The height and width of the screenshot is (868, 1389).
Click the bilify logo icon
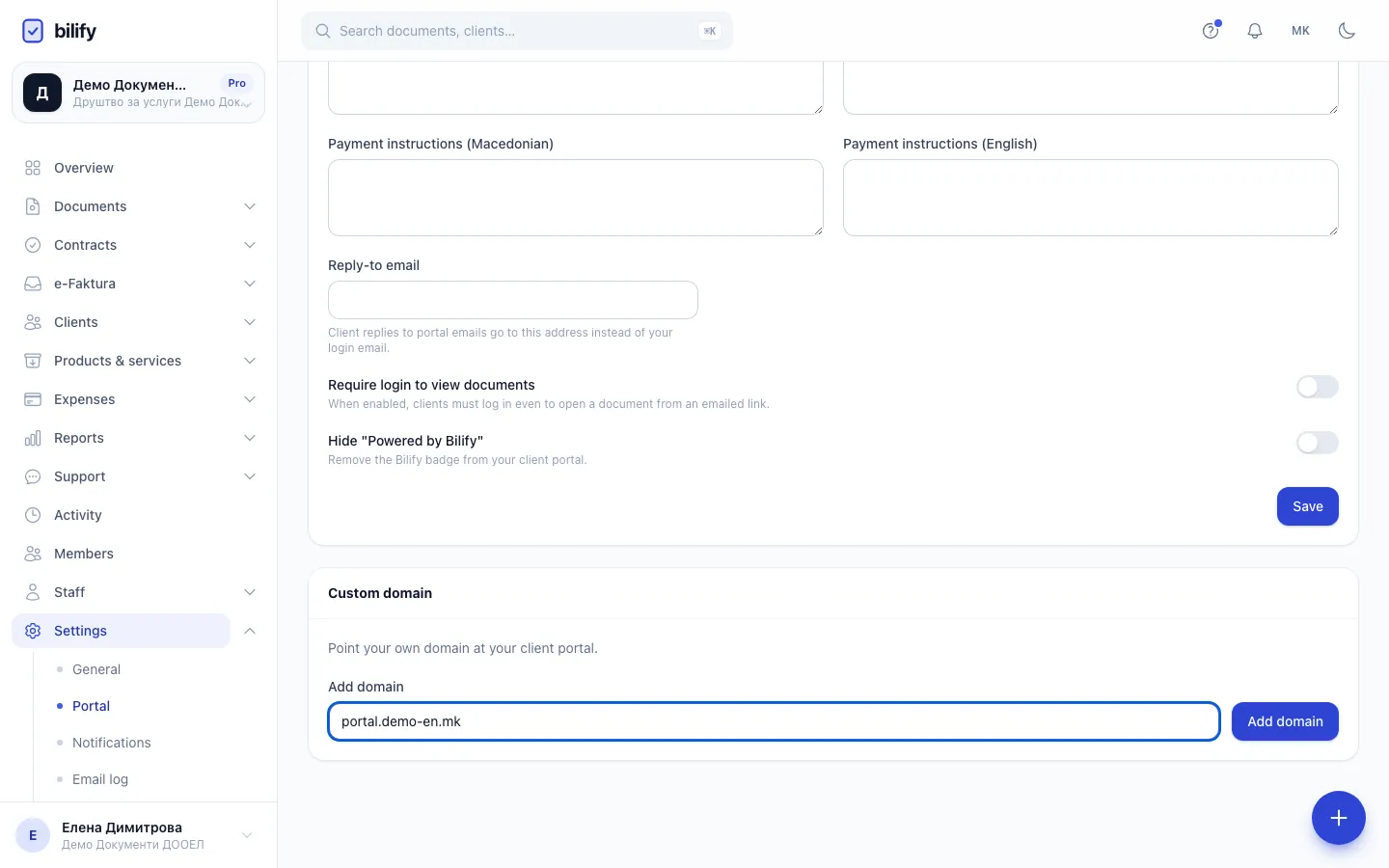33,31
